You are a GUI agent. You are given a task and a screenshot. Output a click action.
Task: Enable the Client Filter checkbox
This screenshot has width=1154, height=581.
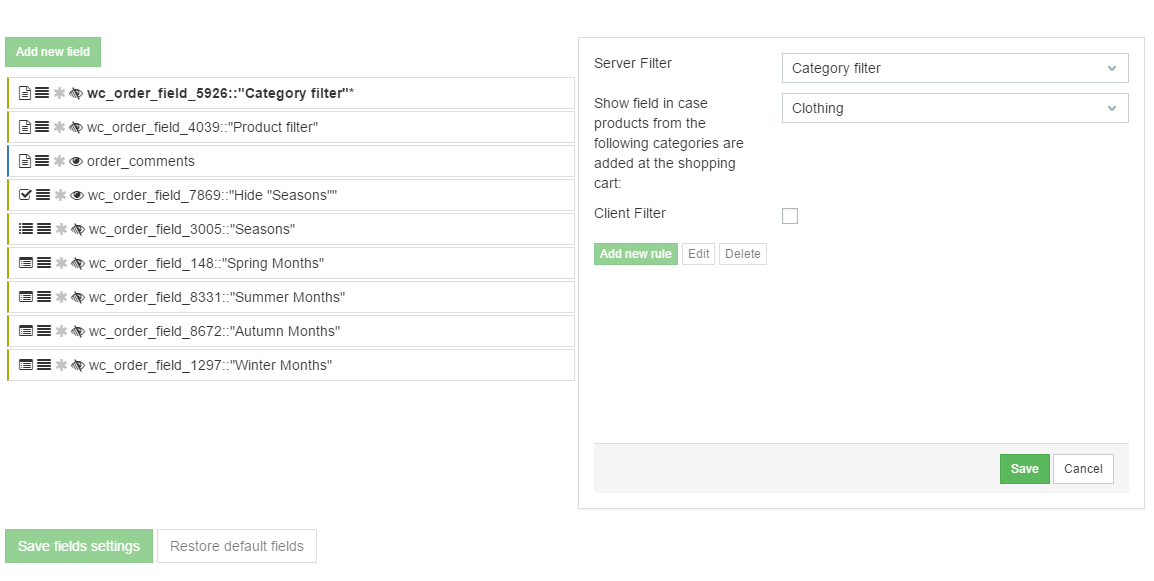pyautogui.click(x=790, y=216)
